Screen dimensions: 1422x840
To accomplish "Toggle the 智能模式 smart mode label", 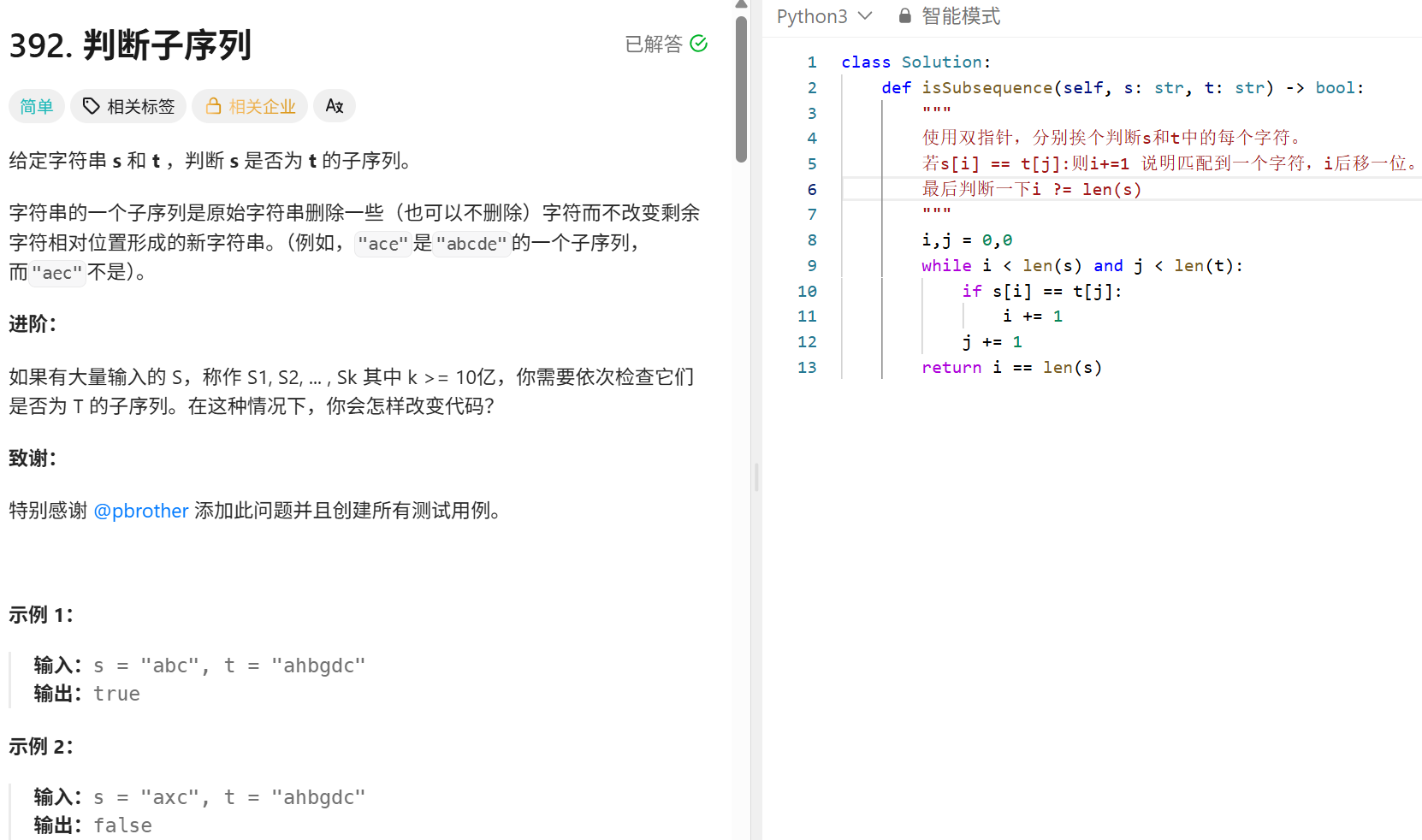I will point(961,16).
